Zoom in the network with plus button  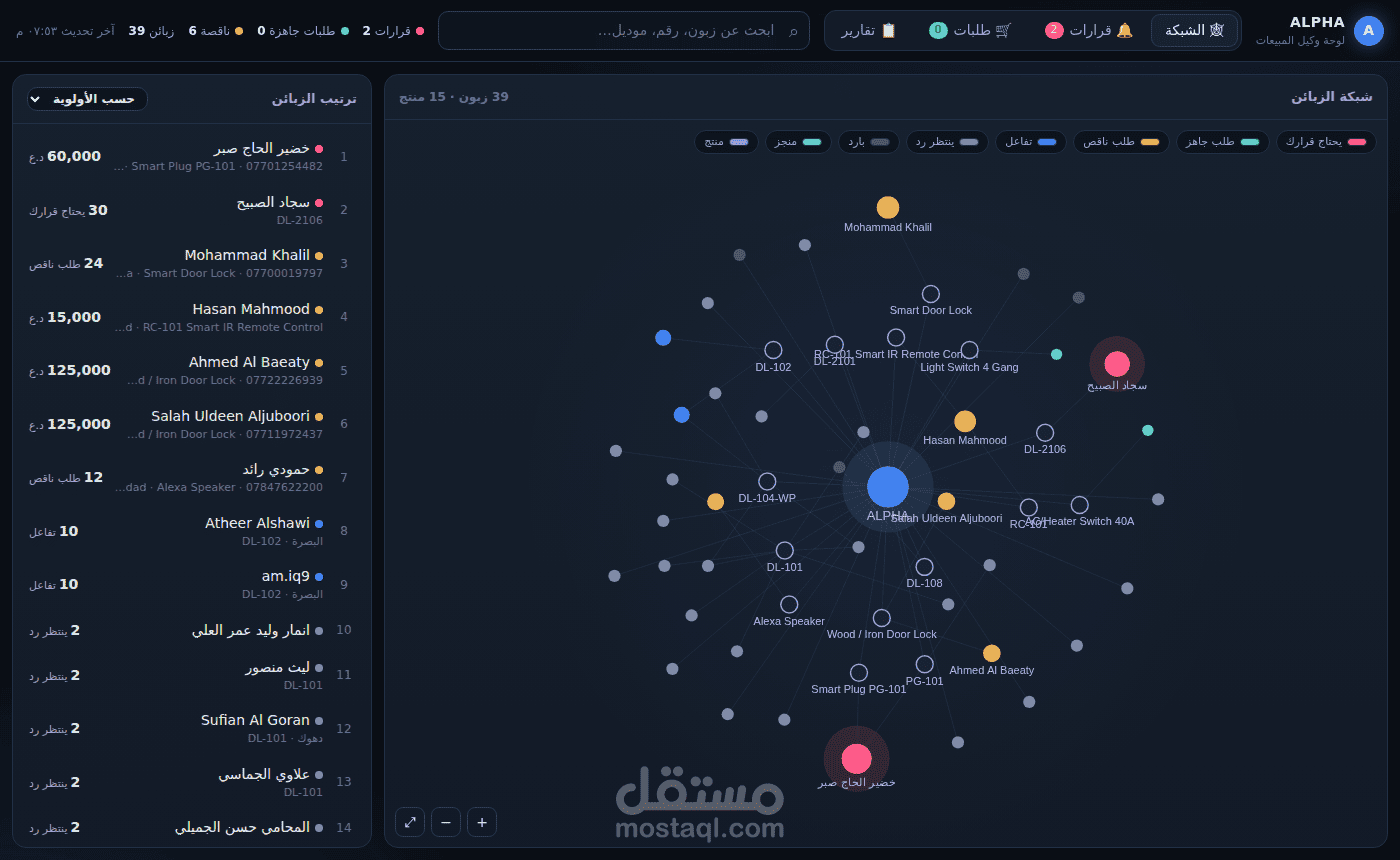pyautogui.click(x=482, y=822)
